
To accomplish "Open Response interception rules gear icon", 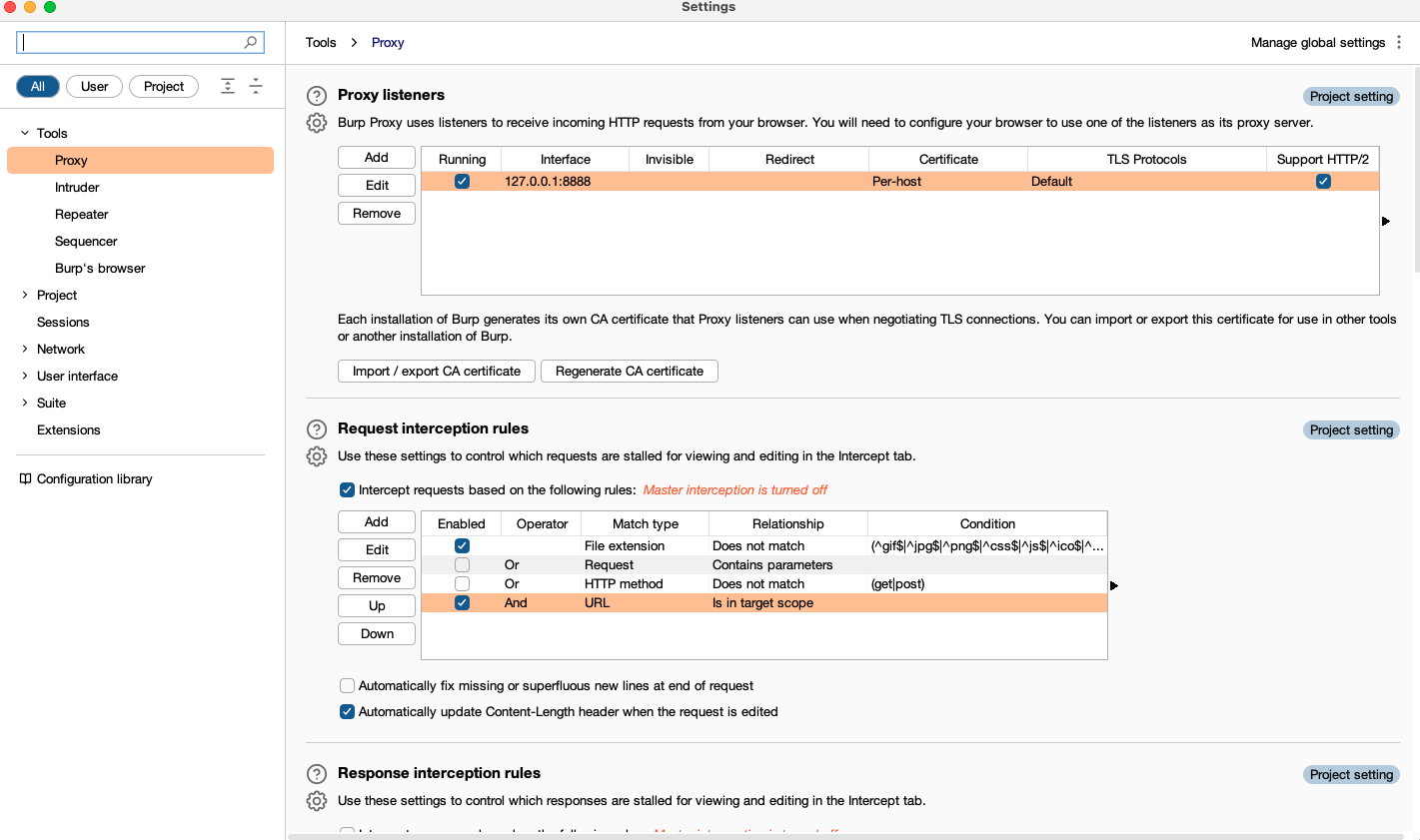I will pyautogui.click(x=317, y=801).
